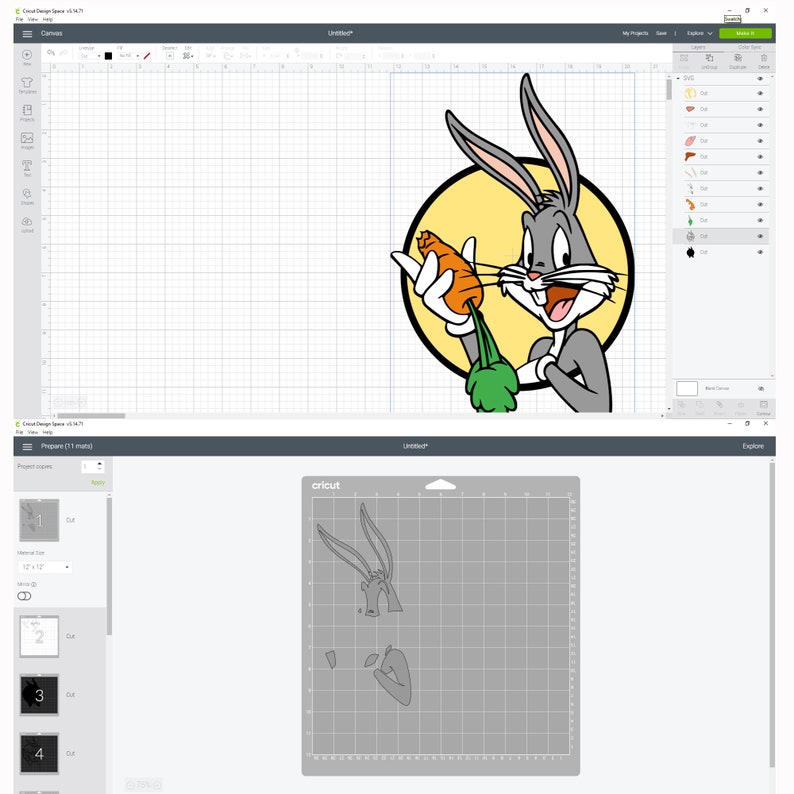Open the Shapes tool in sidebar

coord(27,193)
